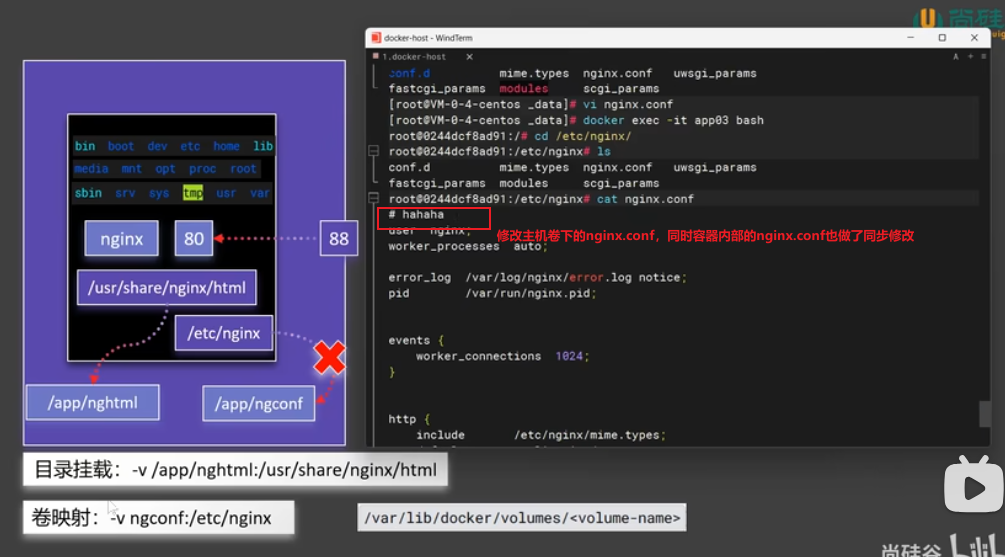This screenshot has width=1005, height=557.
Task: Click the 'worker_connections 1024;' line
Action: click(502, 356)
